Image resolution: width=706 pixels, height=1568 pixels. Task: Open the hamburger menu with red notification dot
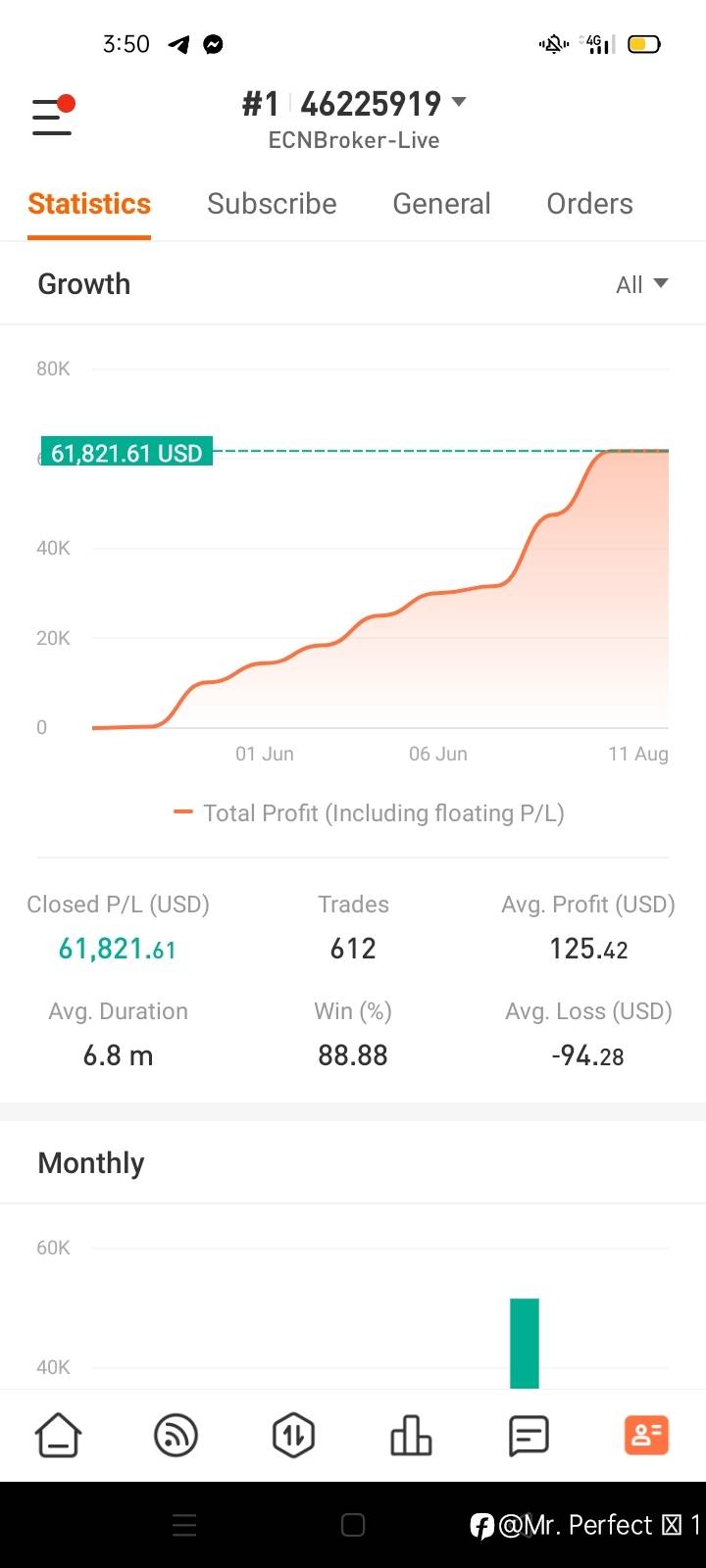point(53,117)
